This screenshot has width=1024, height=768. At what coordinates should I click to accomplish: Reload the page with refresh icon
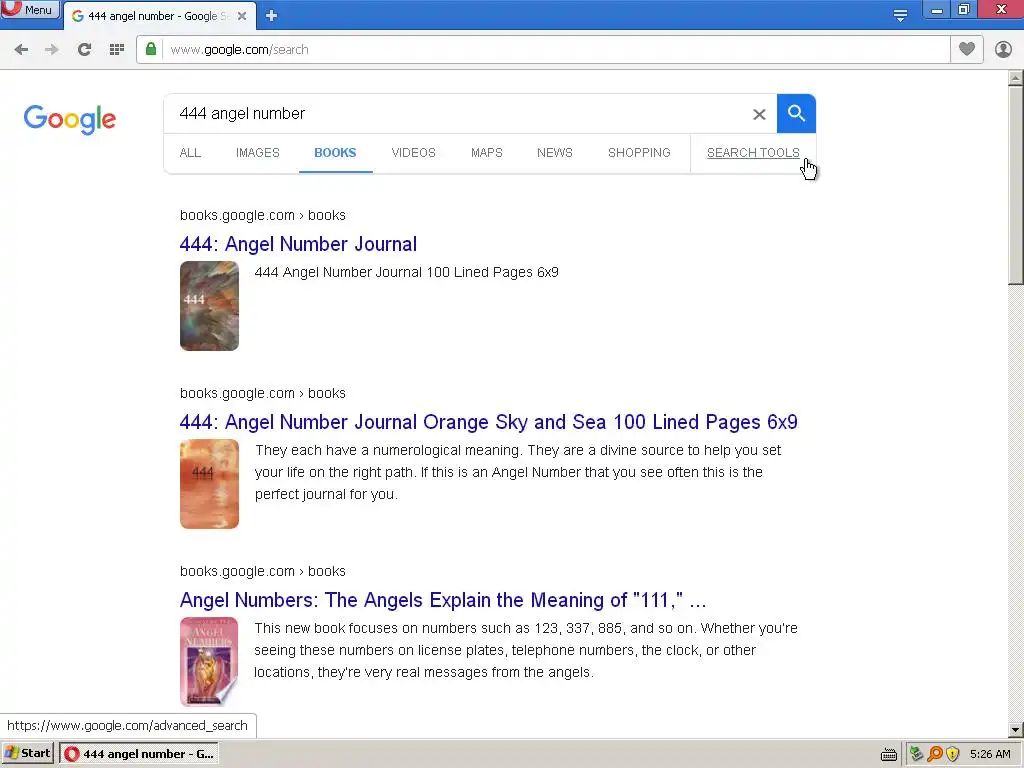pyautogui.click(x=84, y=50)
